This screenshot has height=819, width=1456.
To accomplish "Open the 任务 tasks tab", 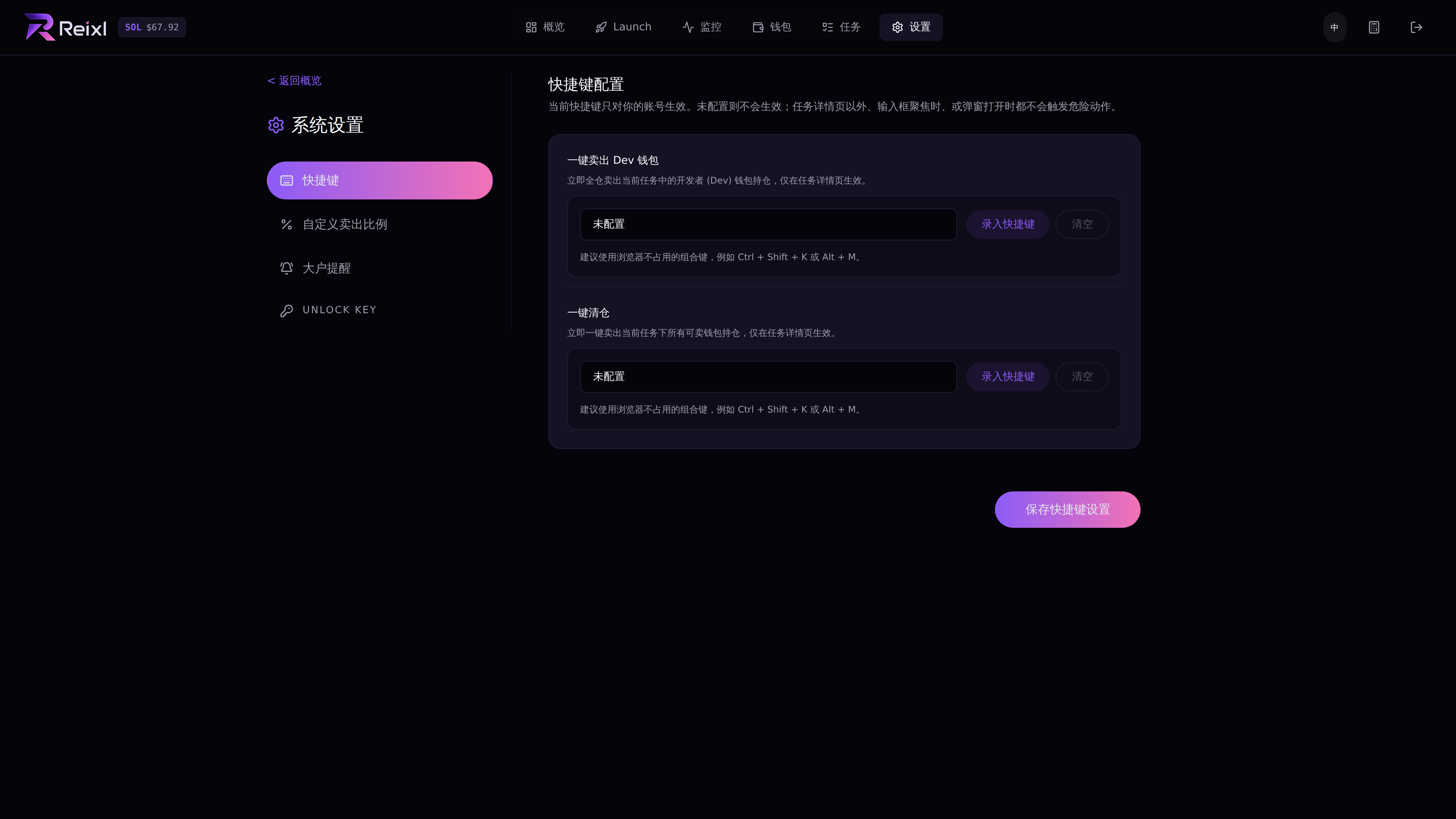I will point(841,27).
